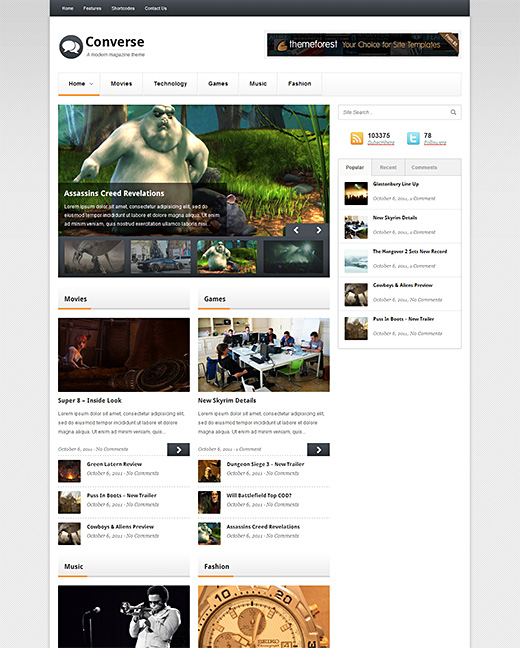Click Dungeon Siege 3 thumbnail
Screen dimensions: 520x648
[209, 471]
